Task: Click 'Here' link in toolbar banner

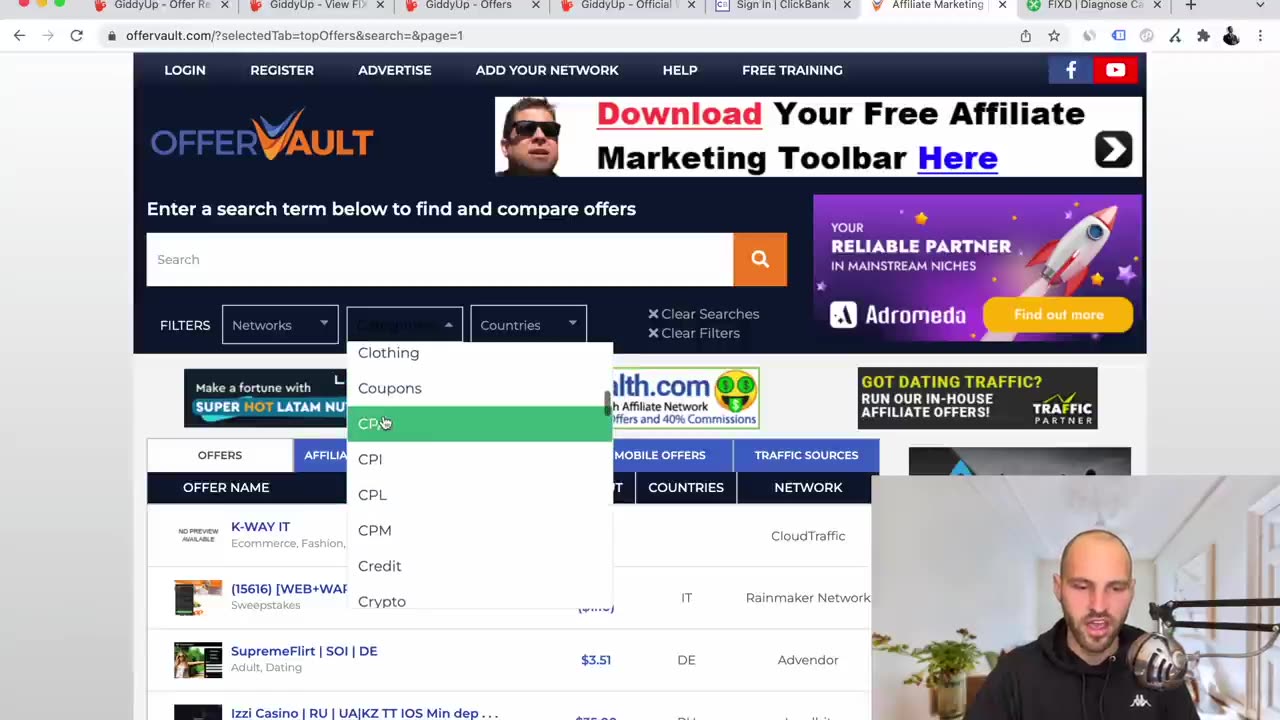Action: (x=957, y=158)
